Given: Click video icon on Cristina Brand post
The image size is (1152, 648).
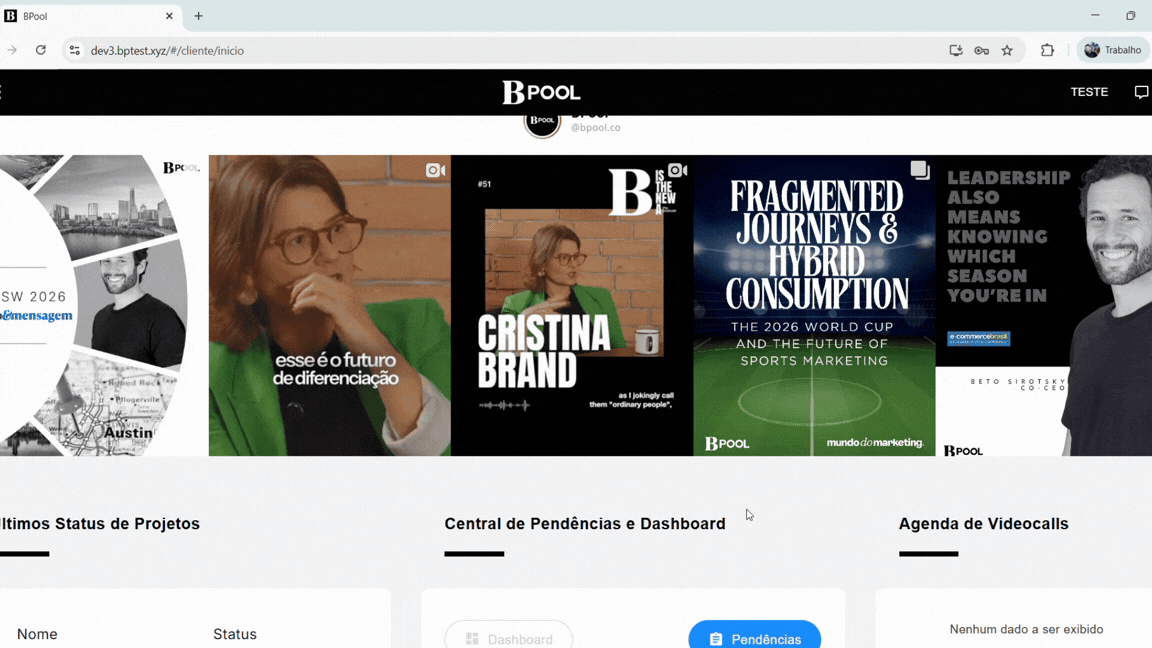Looking at the screenshot, I should tap(677, 170).
